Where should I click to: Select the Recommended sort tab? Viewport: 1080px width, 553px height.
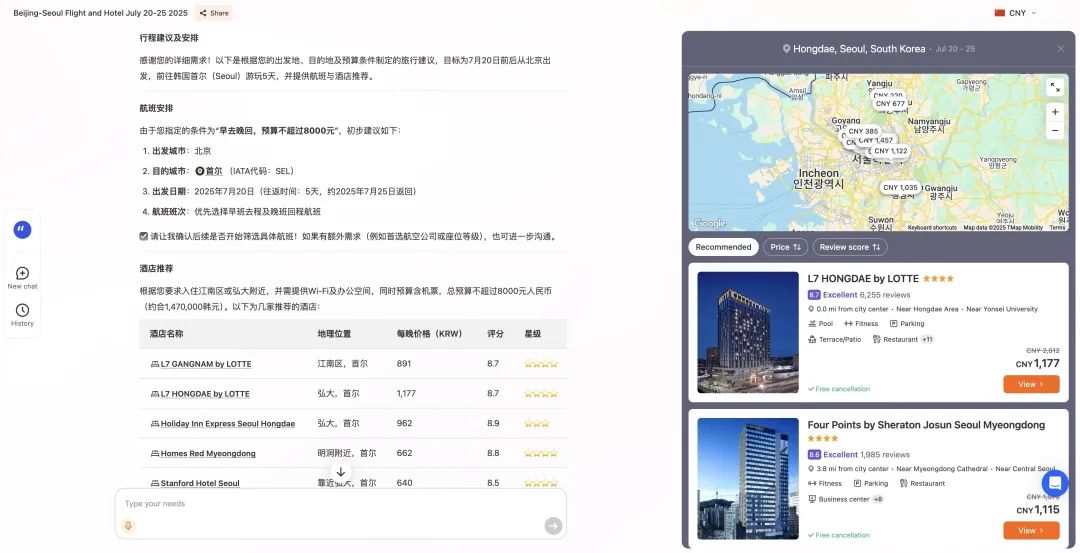point(723,247)
